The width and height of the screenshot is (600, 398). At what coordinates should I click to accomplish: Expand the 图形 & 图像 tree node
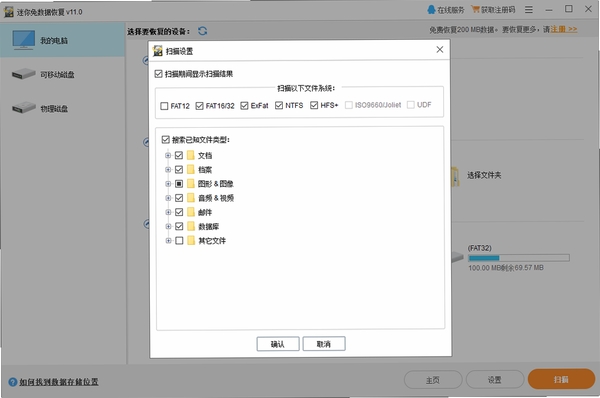168,184
